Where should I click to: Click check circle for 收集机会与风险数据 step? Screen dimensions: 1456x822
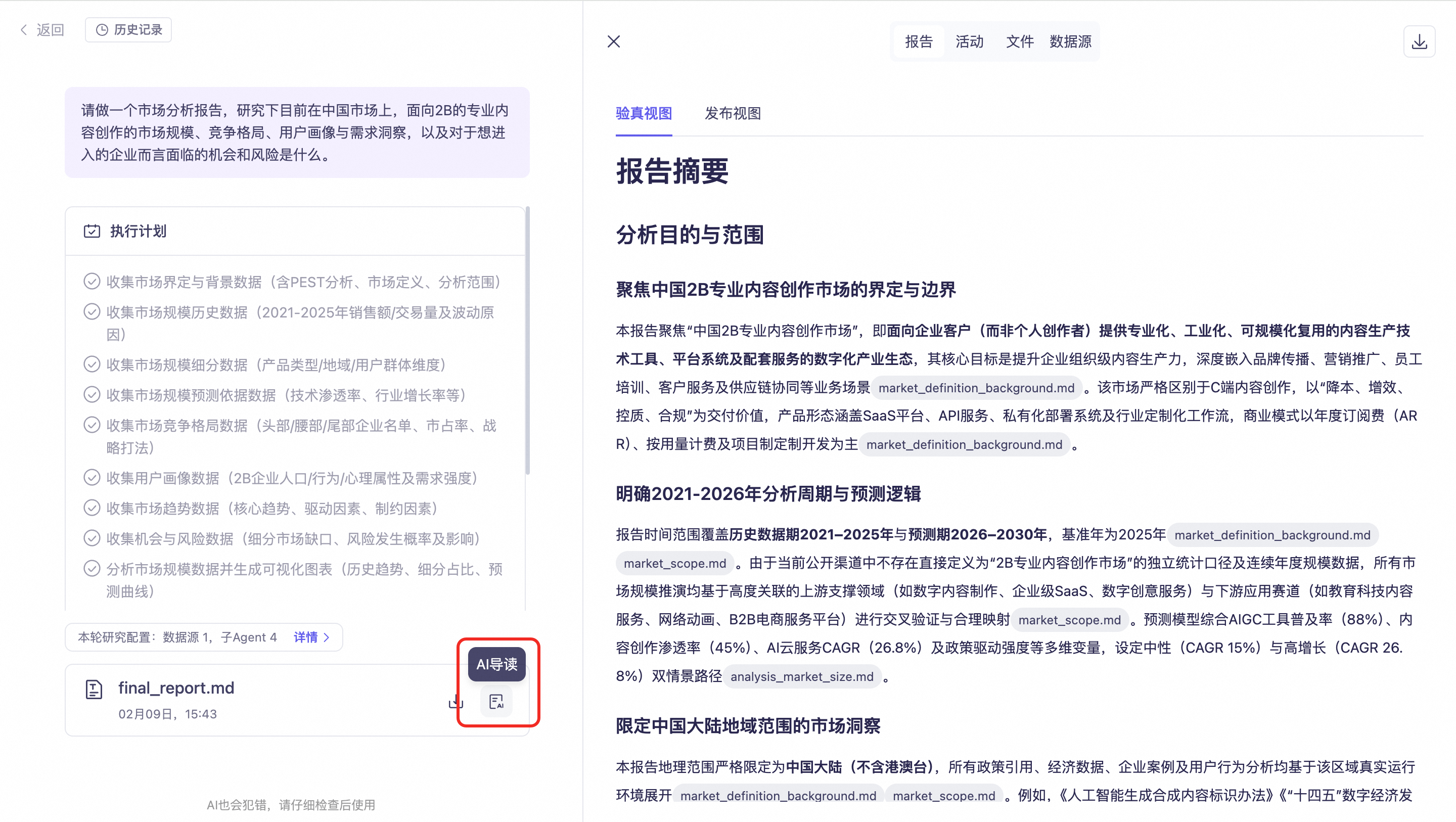coord(92,538)
